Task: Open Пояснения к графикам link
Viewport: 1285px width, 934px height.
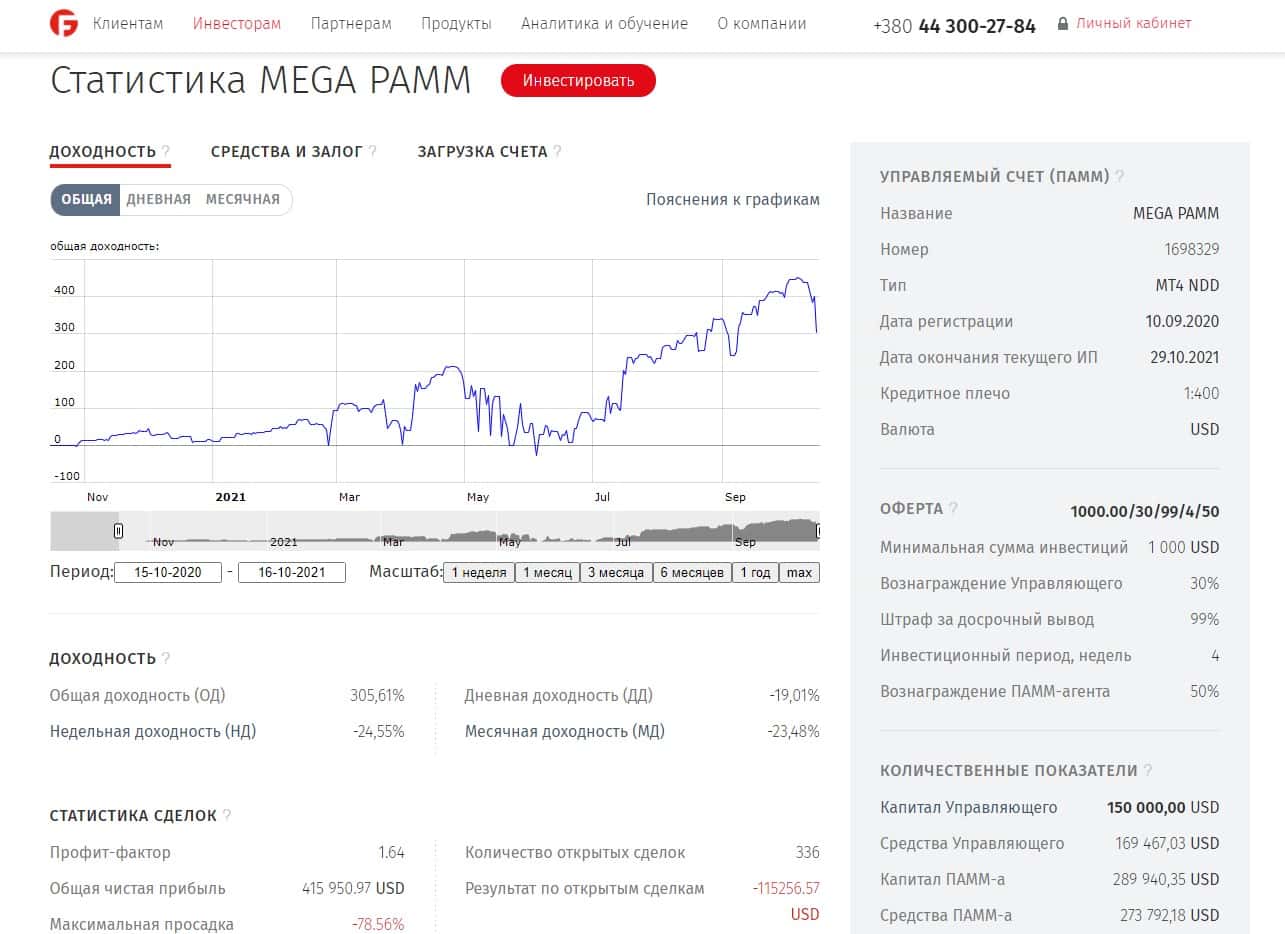Action: point(733,199)
